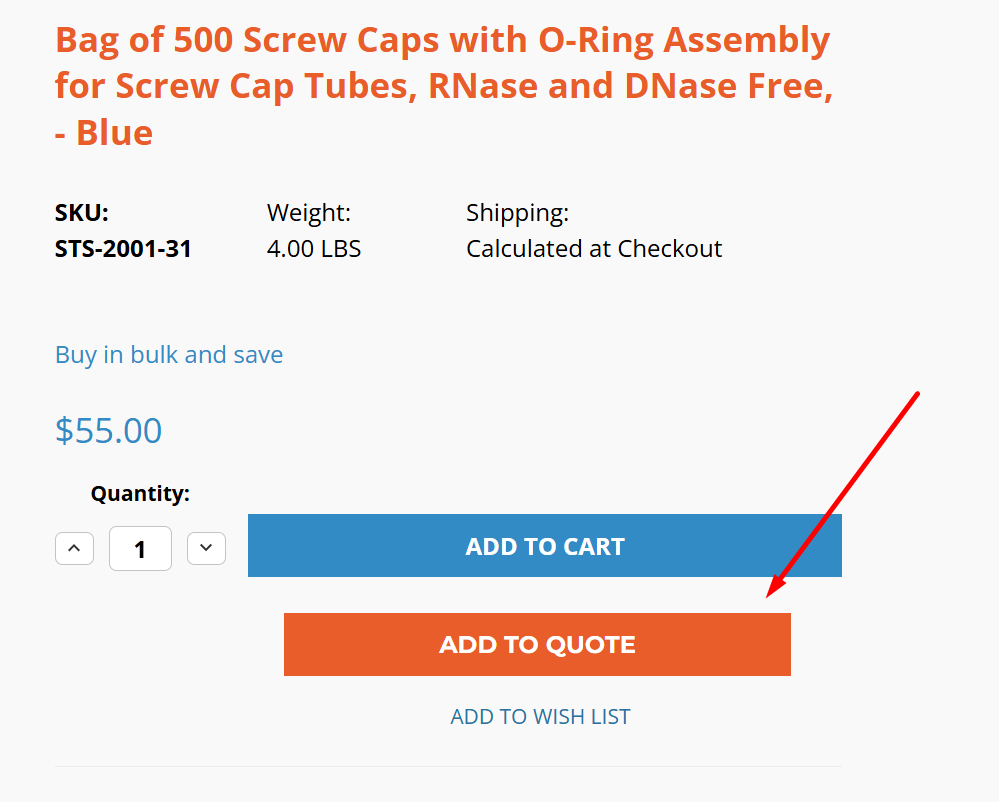
Task: Click the product title heading
Action: 444,86
